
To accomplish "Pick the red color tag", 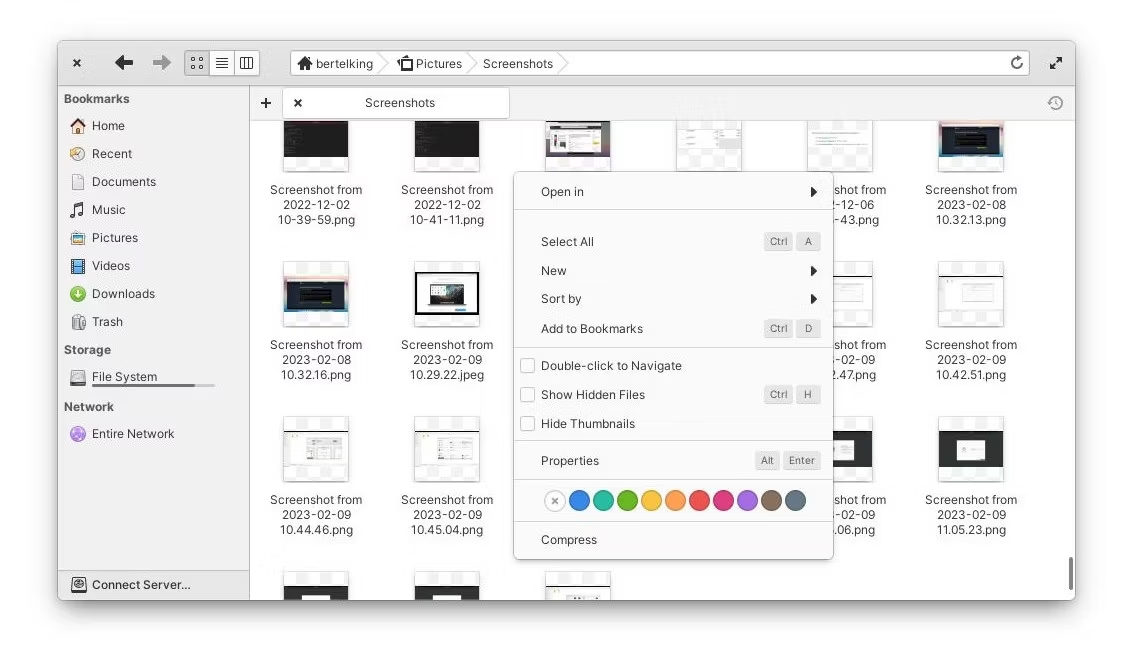I will click(699, 500).
